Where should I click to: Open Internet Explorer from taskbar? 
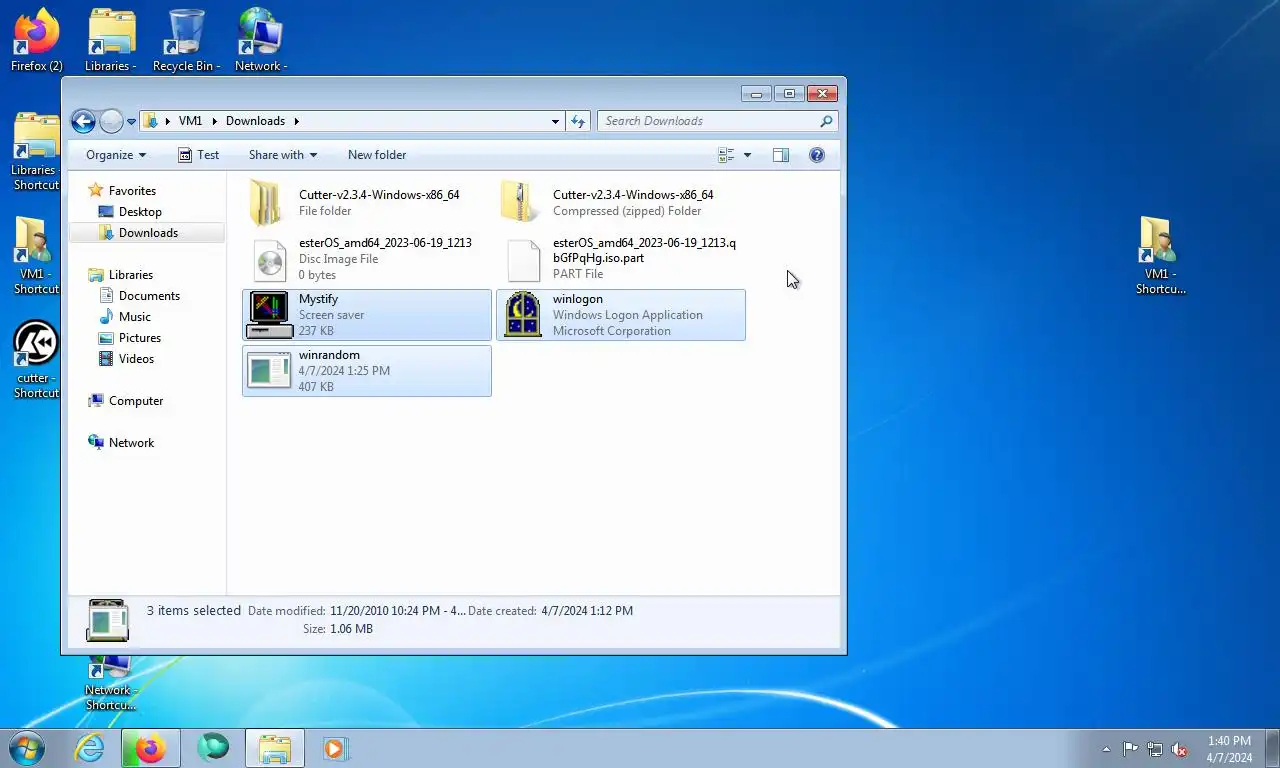click(x=89, y=748)
